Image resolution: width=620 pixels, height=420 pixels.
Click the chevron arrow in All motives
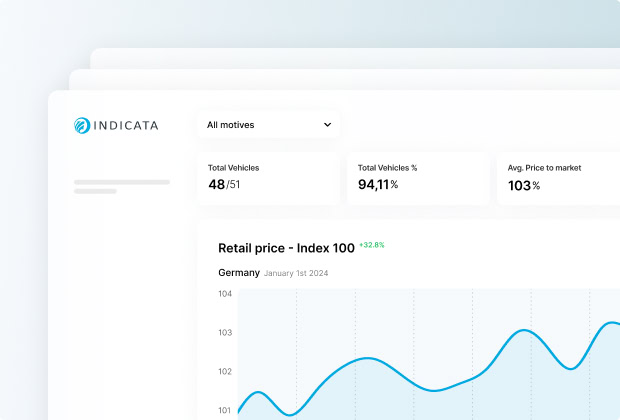(x=327, y=125)
